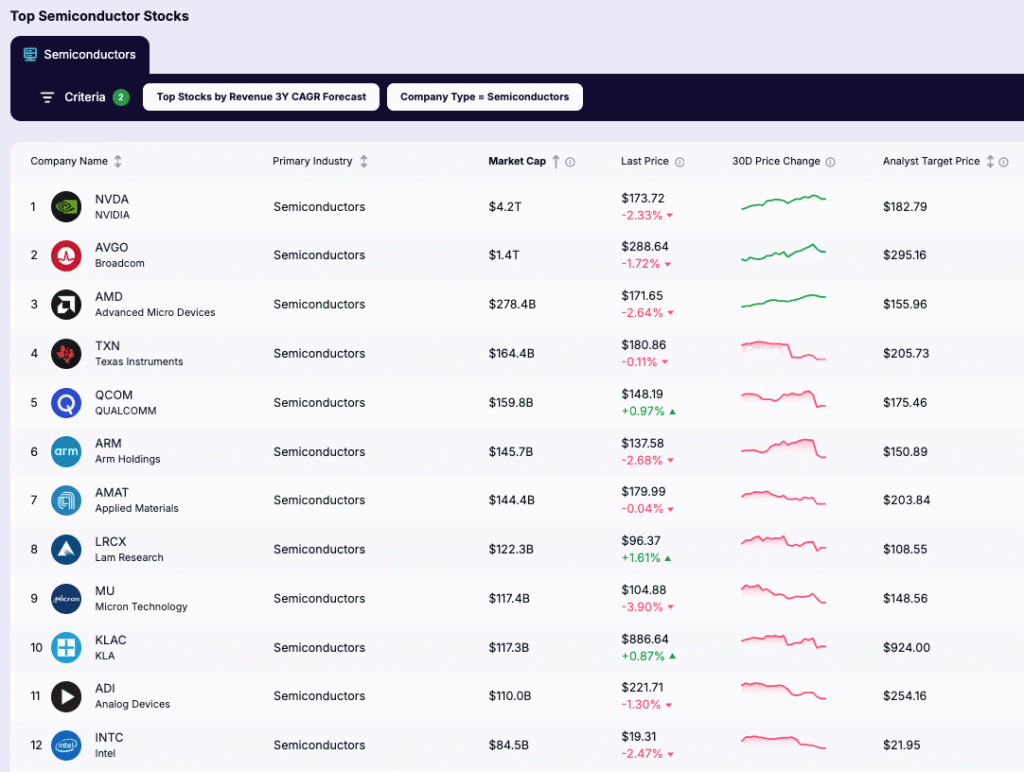
Task: Open the TXN ticker link
Action: [107, 346]
